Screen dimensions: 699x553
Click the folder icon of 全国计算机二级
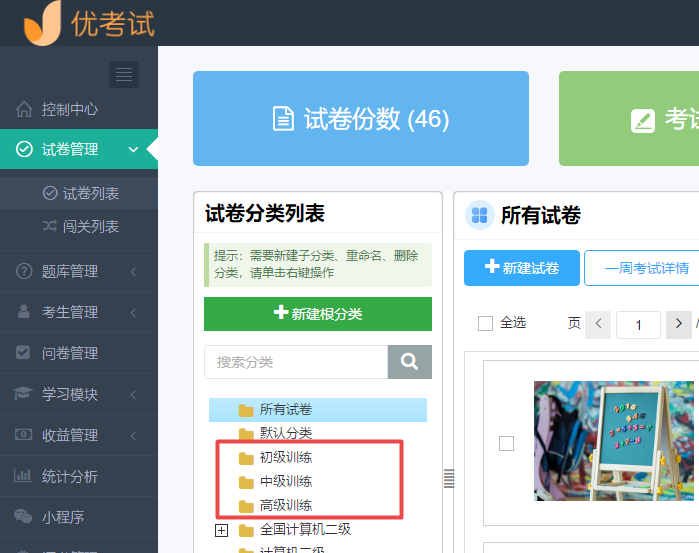(246, 530)
